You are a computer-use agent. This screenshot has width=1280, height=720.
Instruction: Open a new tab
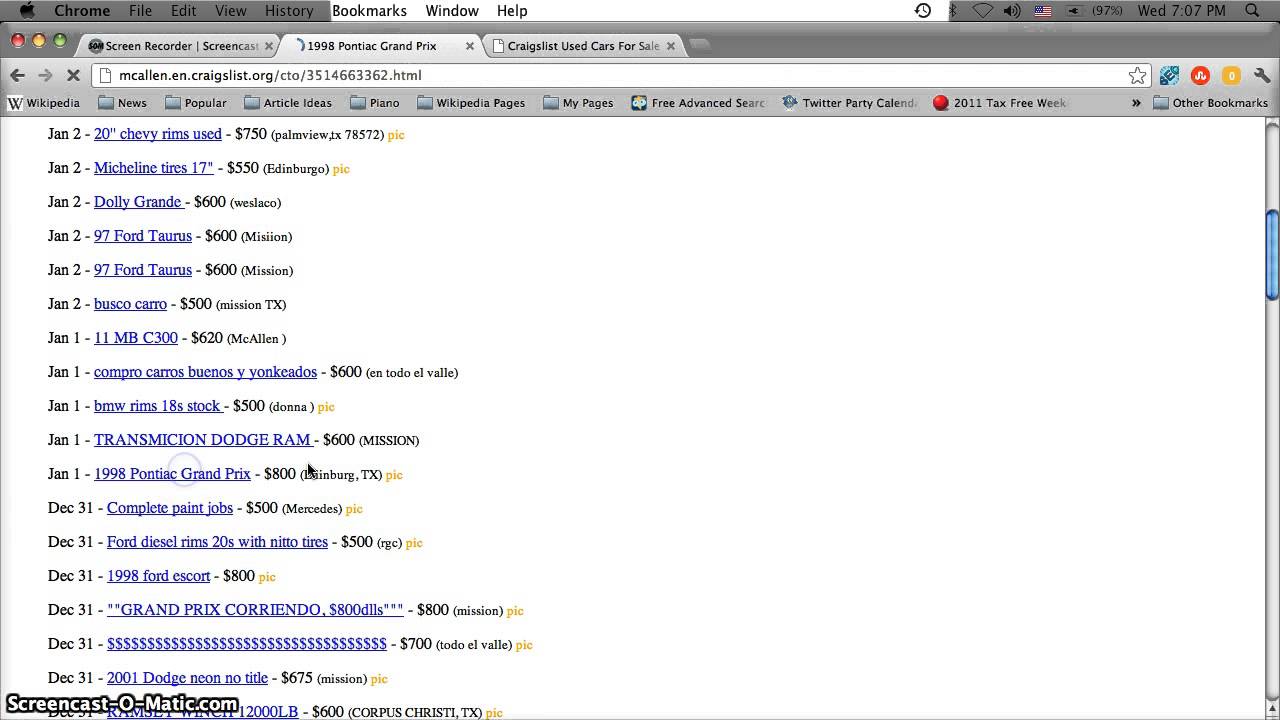click(700, 45)
